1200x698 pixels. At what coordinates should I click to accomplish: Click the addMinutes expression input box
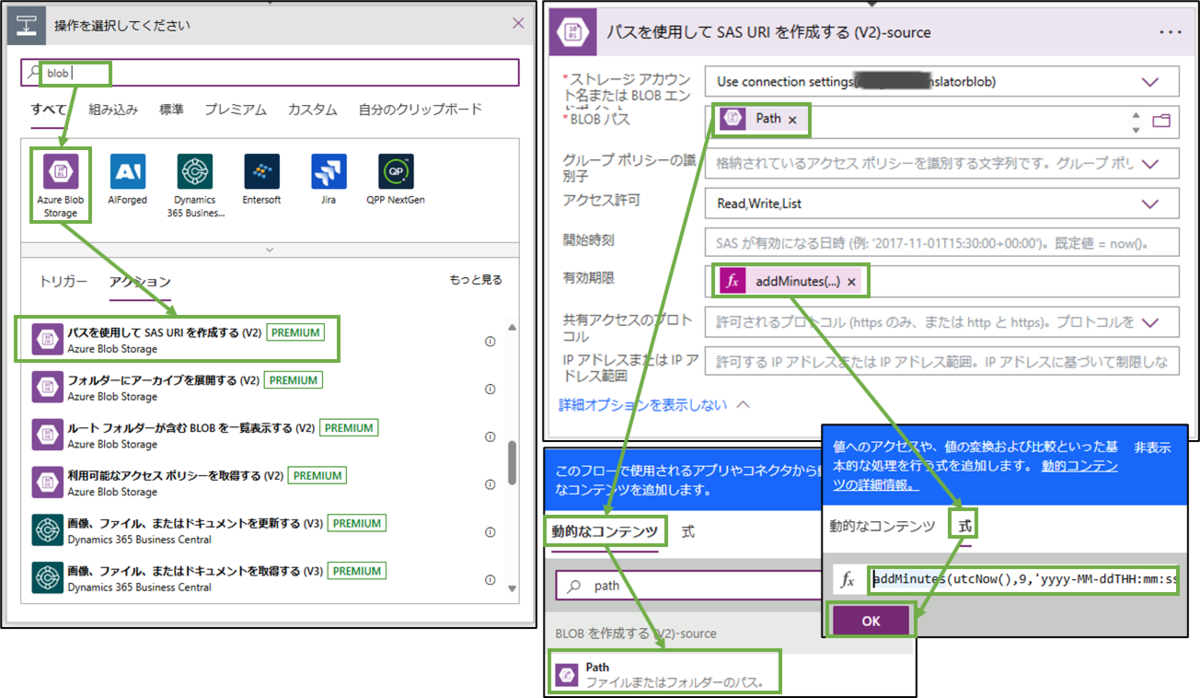coord(1024,579)
